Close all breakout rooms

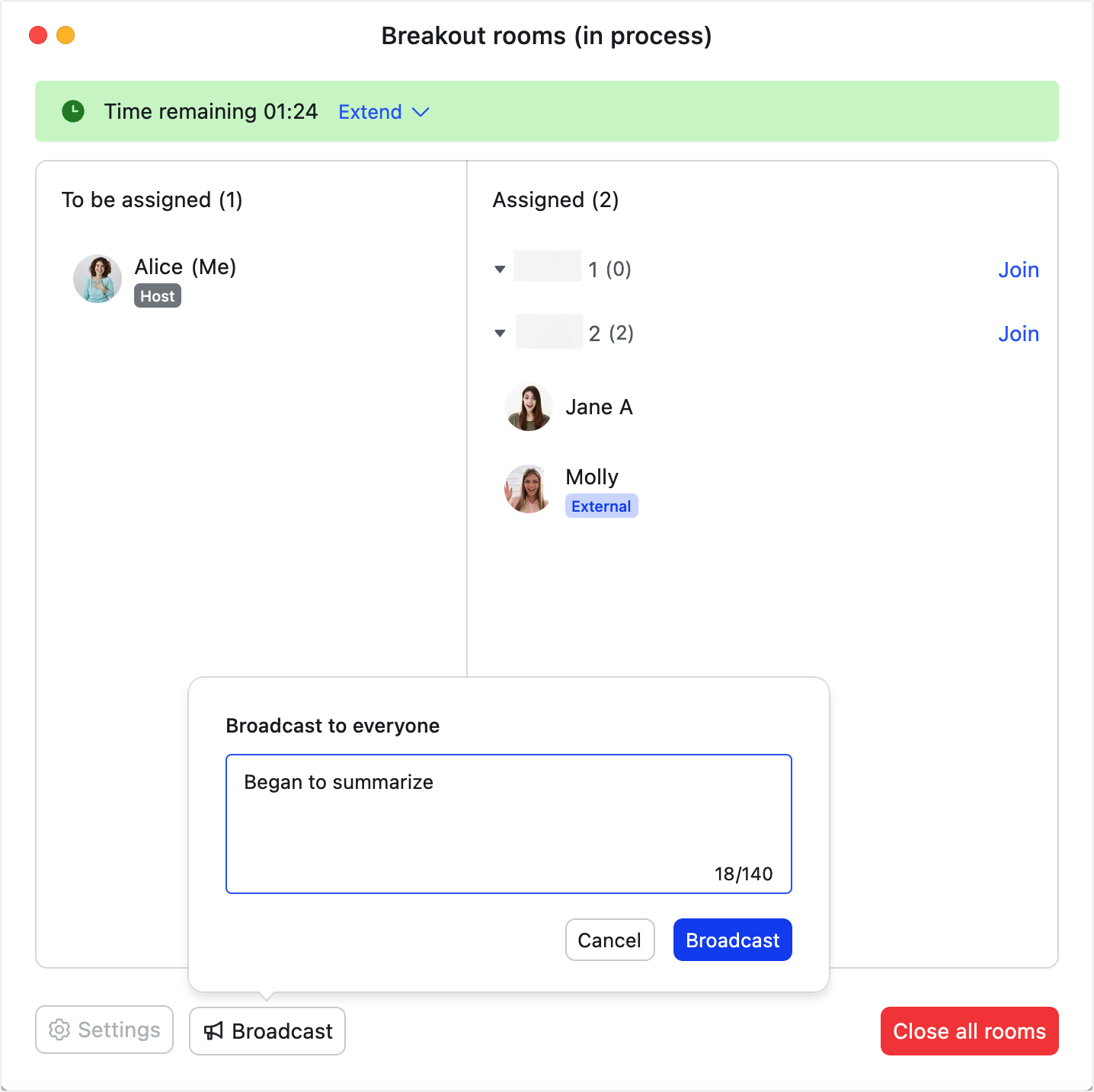coord(968,1031)
